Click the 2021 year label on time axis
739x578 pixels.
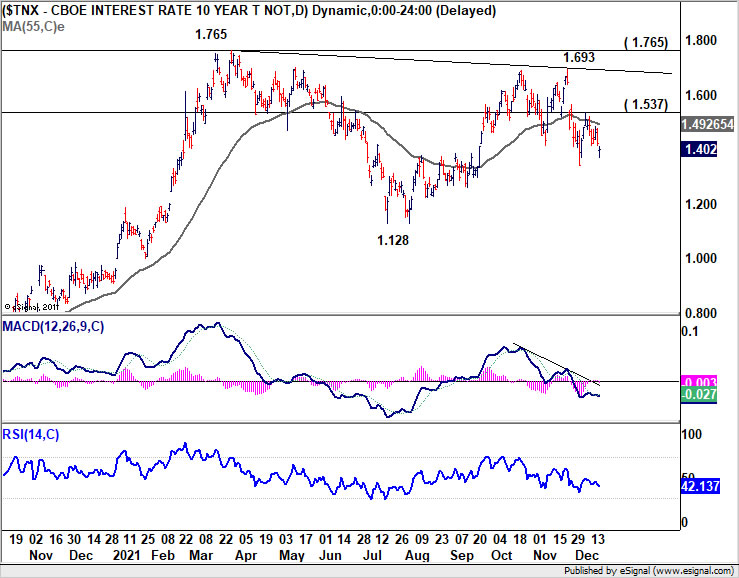click(126, 555)
